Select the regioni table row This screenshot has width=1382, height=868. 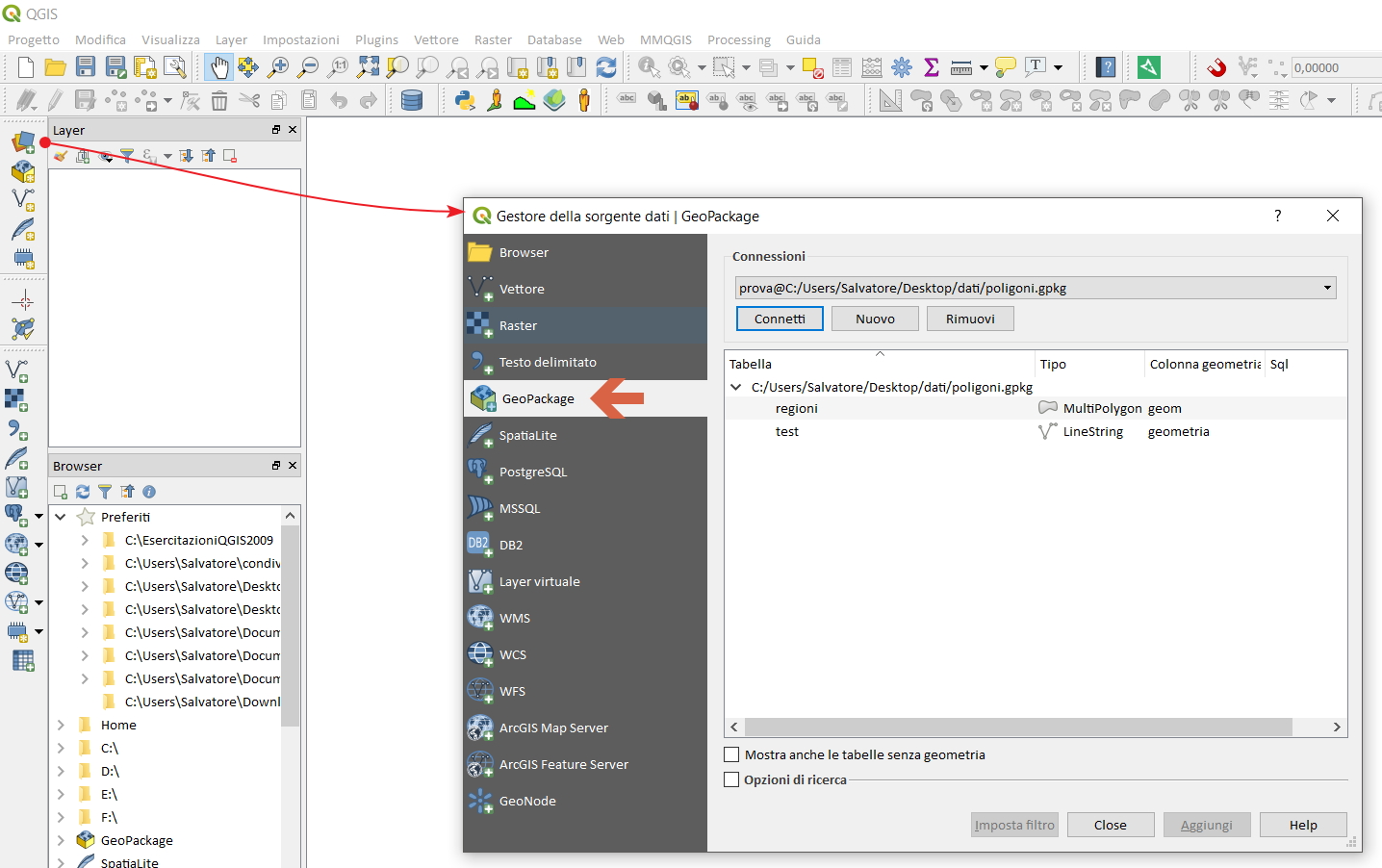point(797,409)
